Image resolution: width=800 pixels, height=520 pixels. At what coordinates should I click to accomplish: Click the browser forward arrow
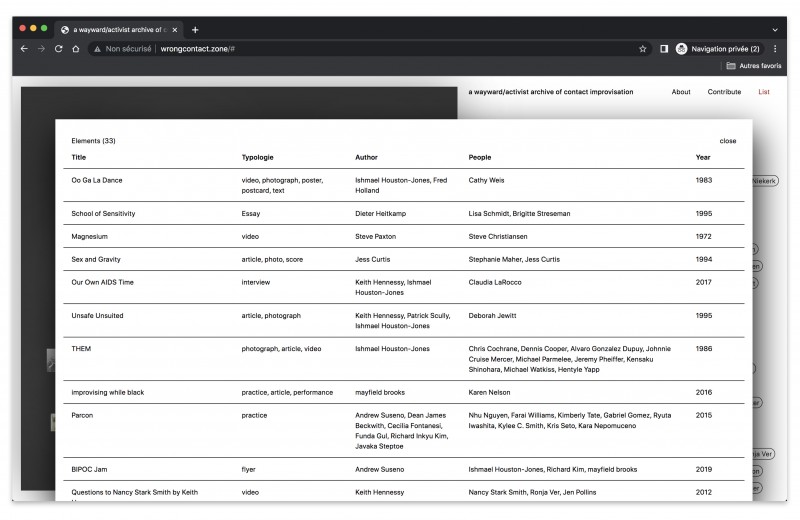coord(42,48)
